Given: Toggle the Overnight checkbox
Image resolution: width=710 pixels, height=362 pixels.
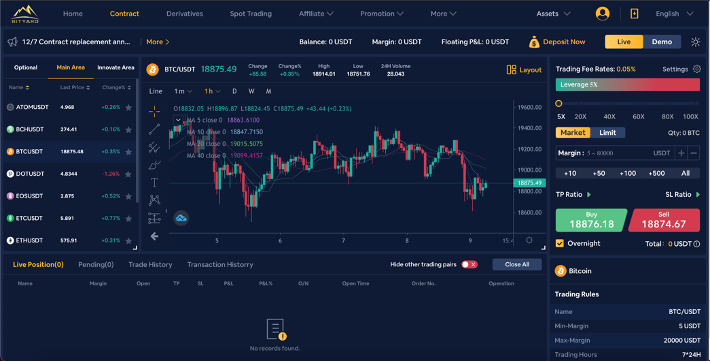Looking at the screenshot, I should 560,243.
